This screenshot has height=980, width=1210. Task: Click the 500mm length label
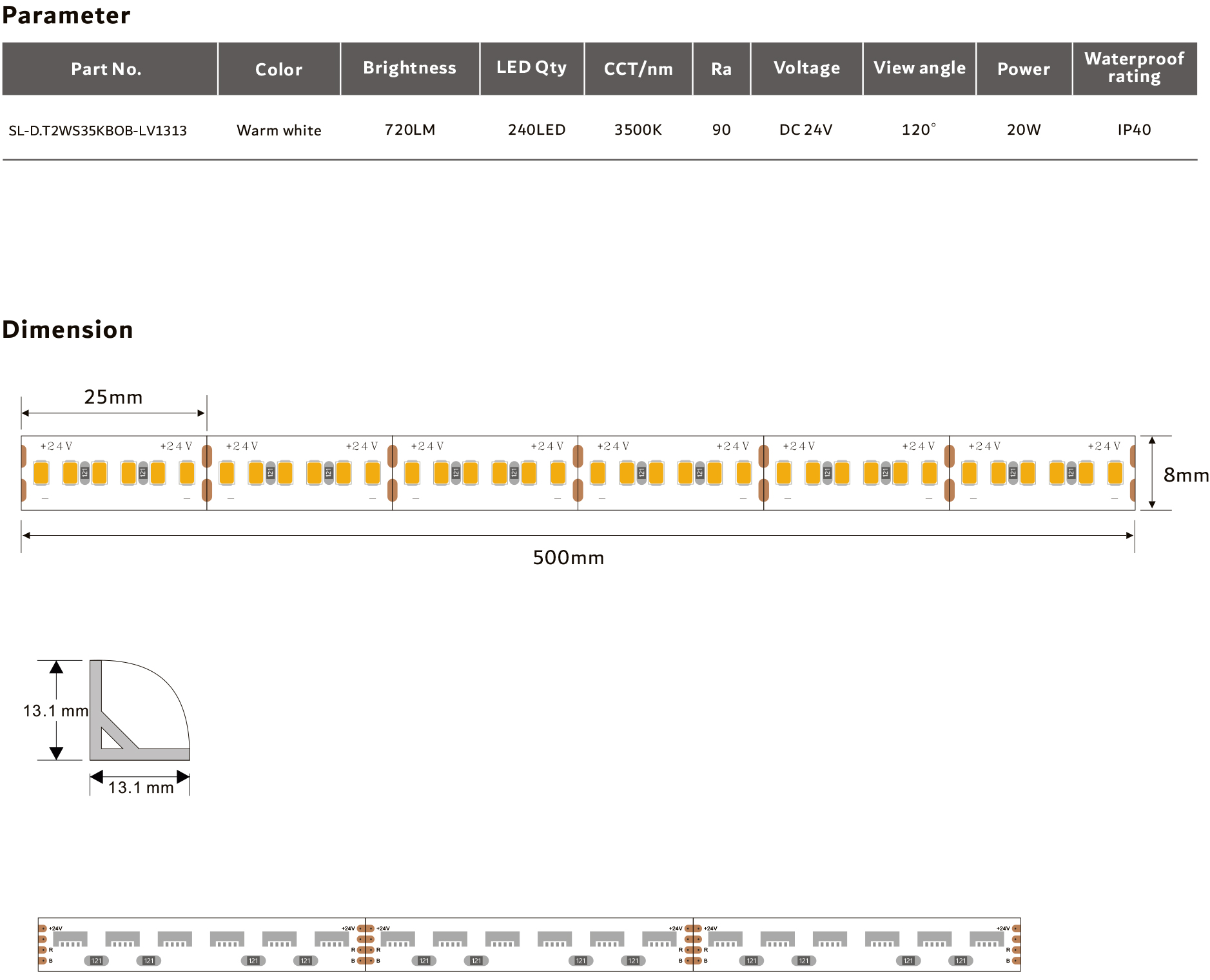point(568,558)
